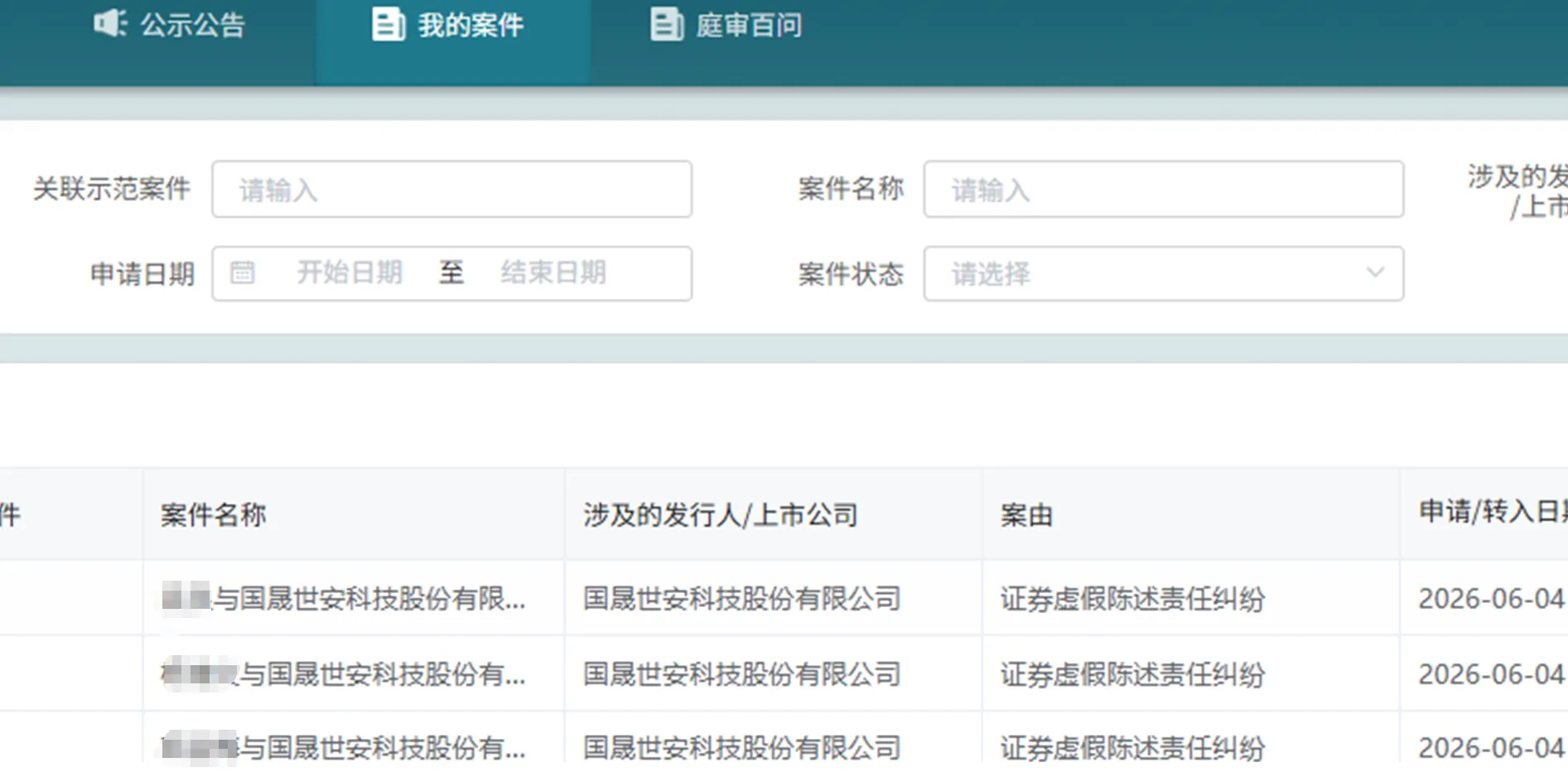This screenshot has height=777, width=1568.
Task: Click date 2026-06-04 in first row
Action: coord(1491,598)
